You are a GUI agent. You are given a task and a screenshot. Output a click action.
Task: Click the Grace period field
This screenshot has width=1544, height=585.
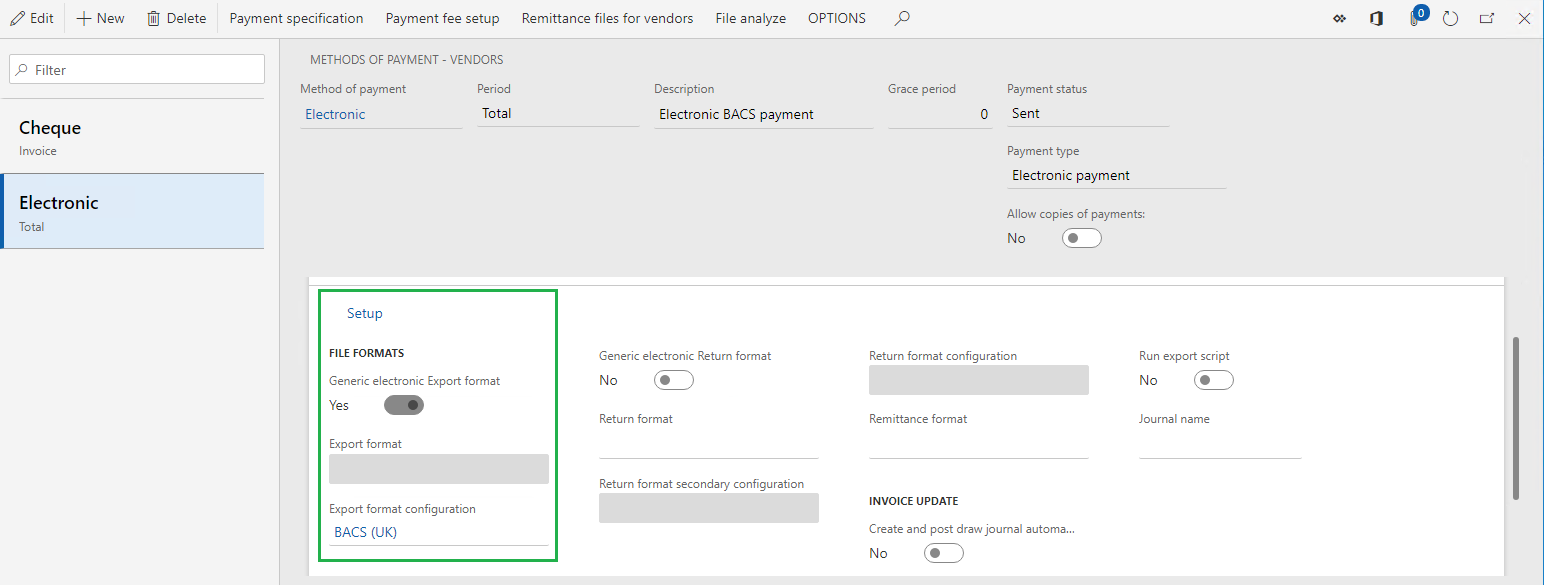click(940, 114)
